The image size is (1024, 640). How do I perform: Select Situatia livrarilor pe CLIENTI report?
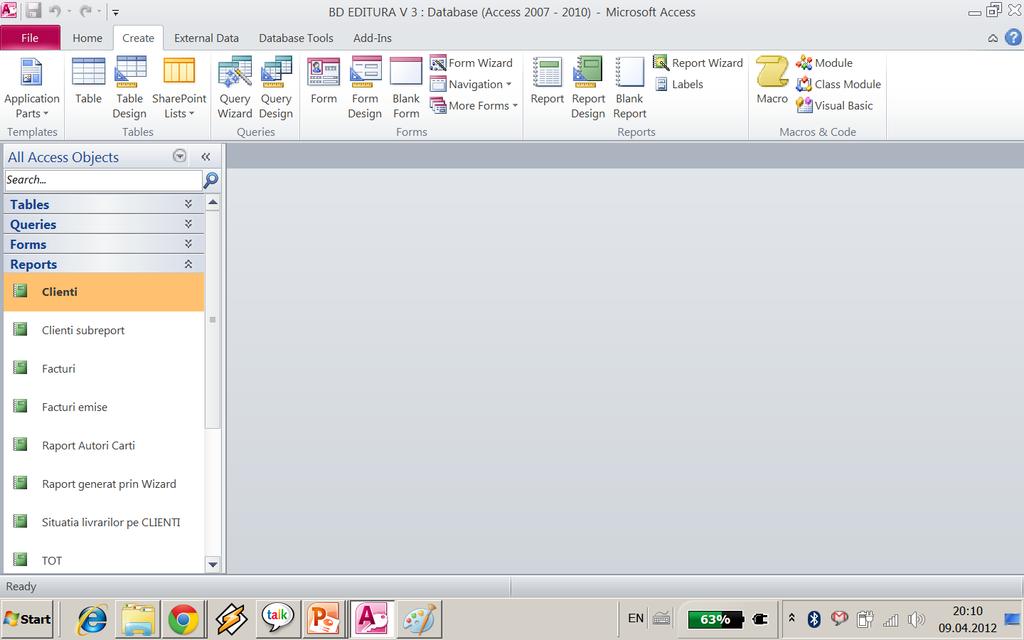click(x=104, y=522)
